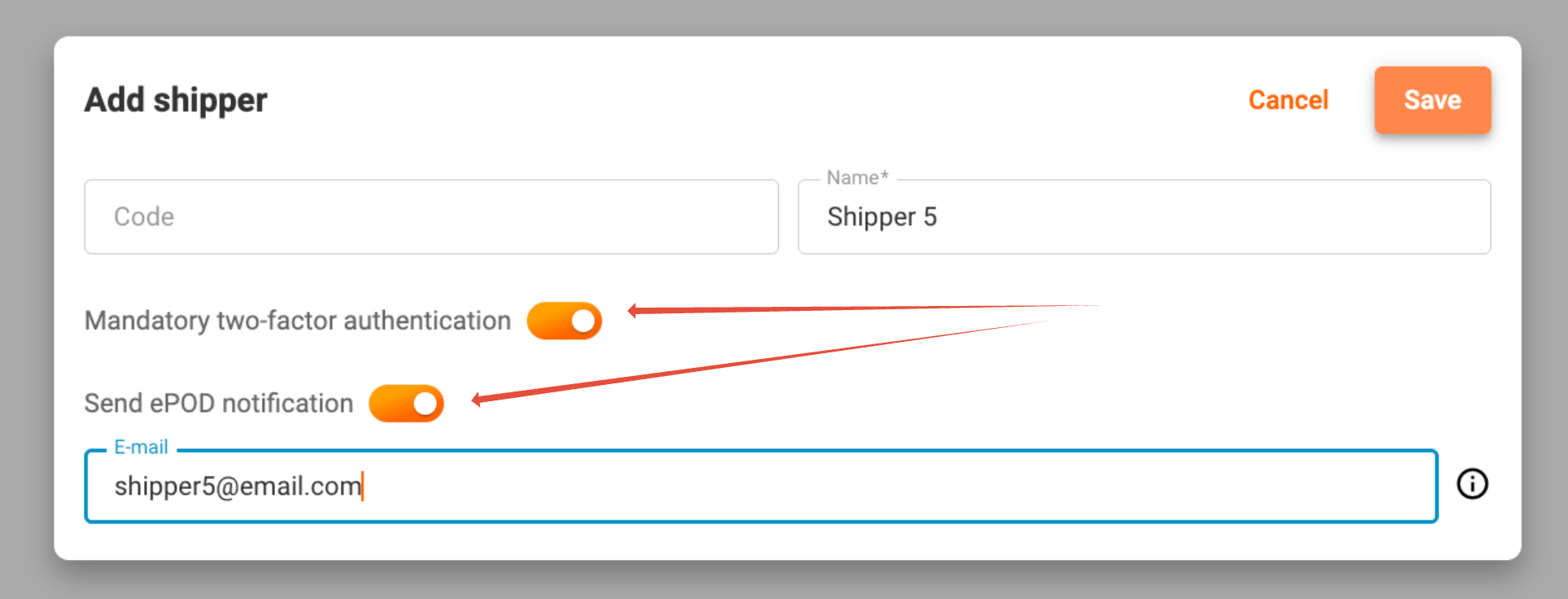This screenshot has height=599, width=1568.
Task: Click the 'Add shipper' dialog heading
Action: click(176, 100)
